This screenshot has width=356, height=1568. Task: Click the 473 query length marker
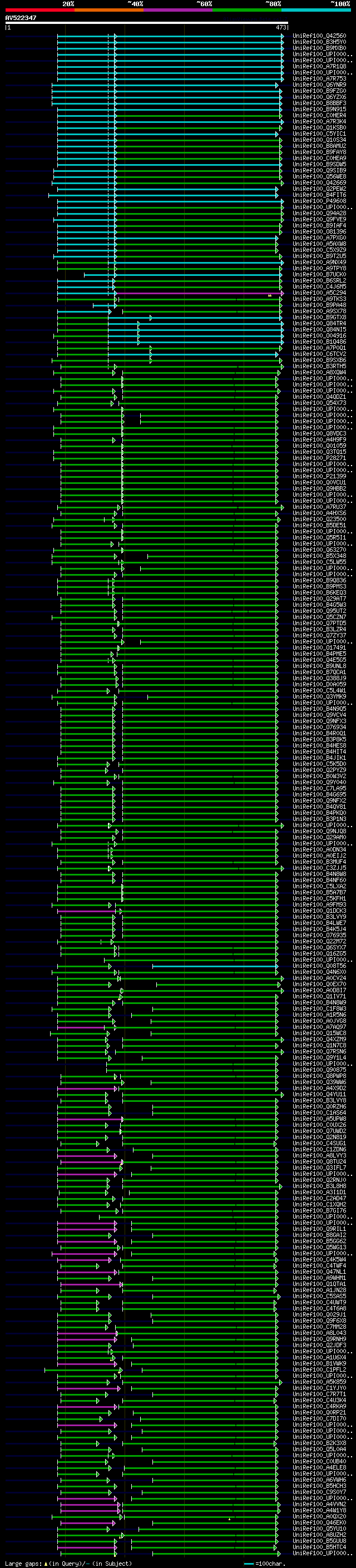pos(281,27)
